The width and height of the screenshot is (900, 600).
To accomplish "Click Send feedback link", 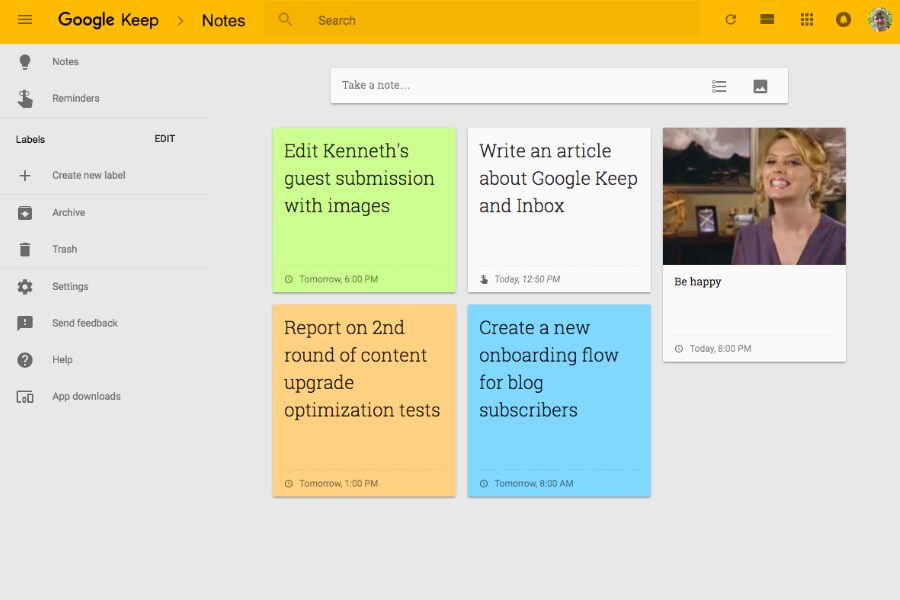I will pos(84,323).
